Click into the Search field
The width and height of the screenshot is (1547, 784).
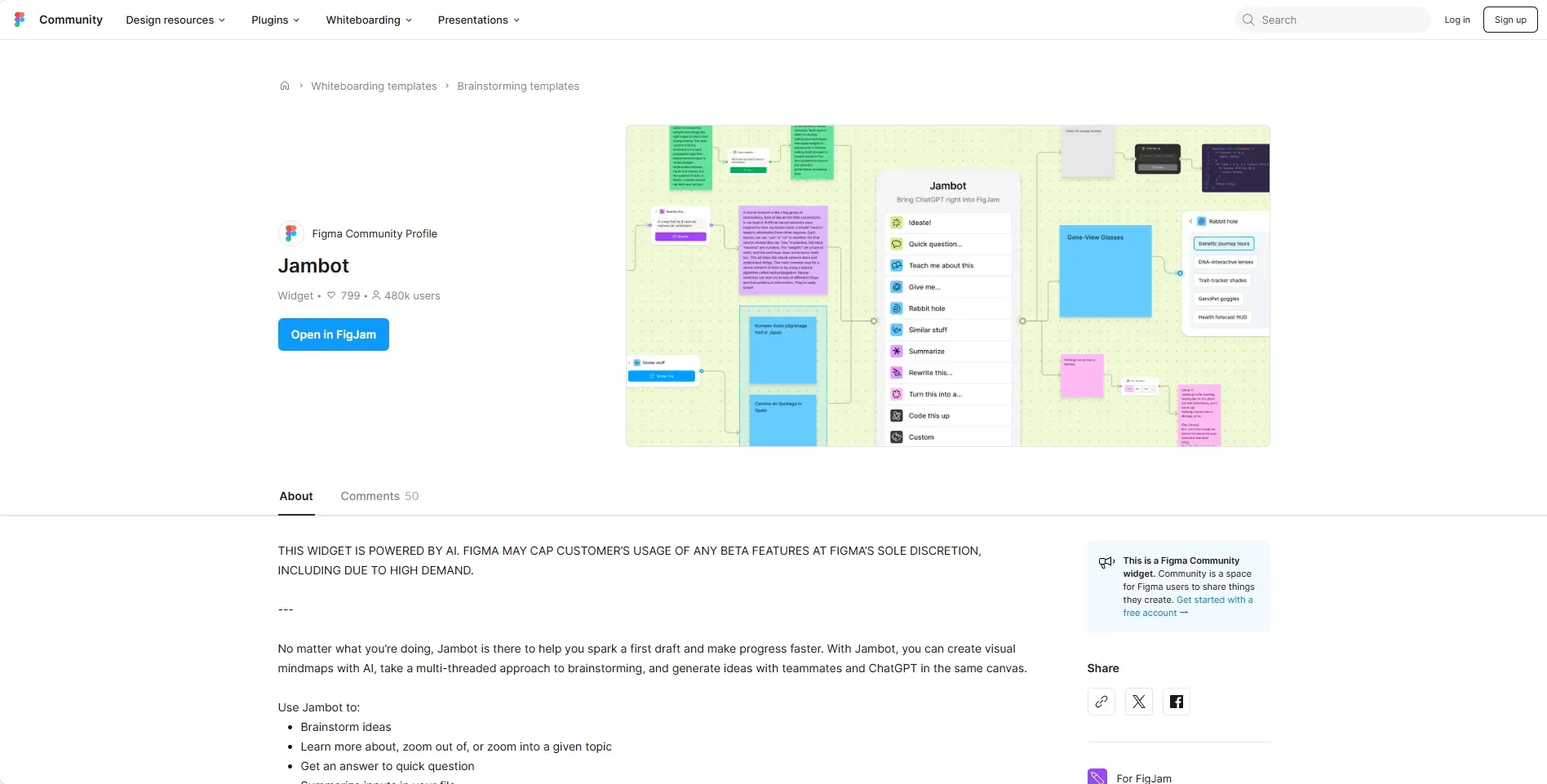[x=1338, y=20]
